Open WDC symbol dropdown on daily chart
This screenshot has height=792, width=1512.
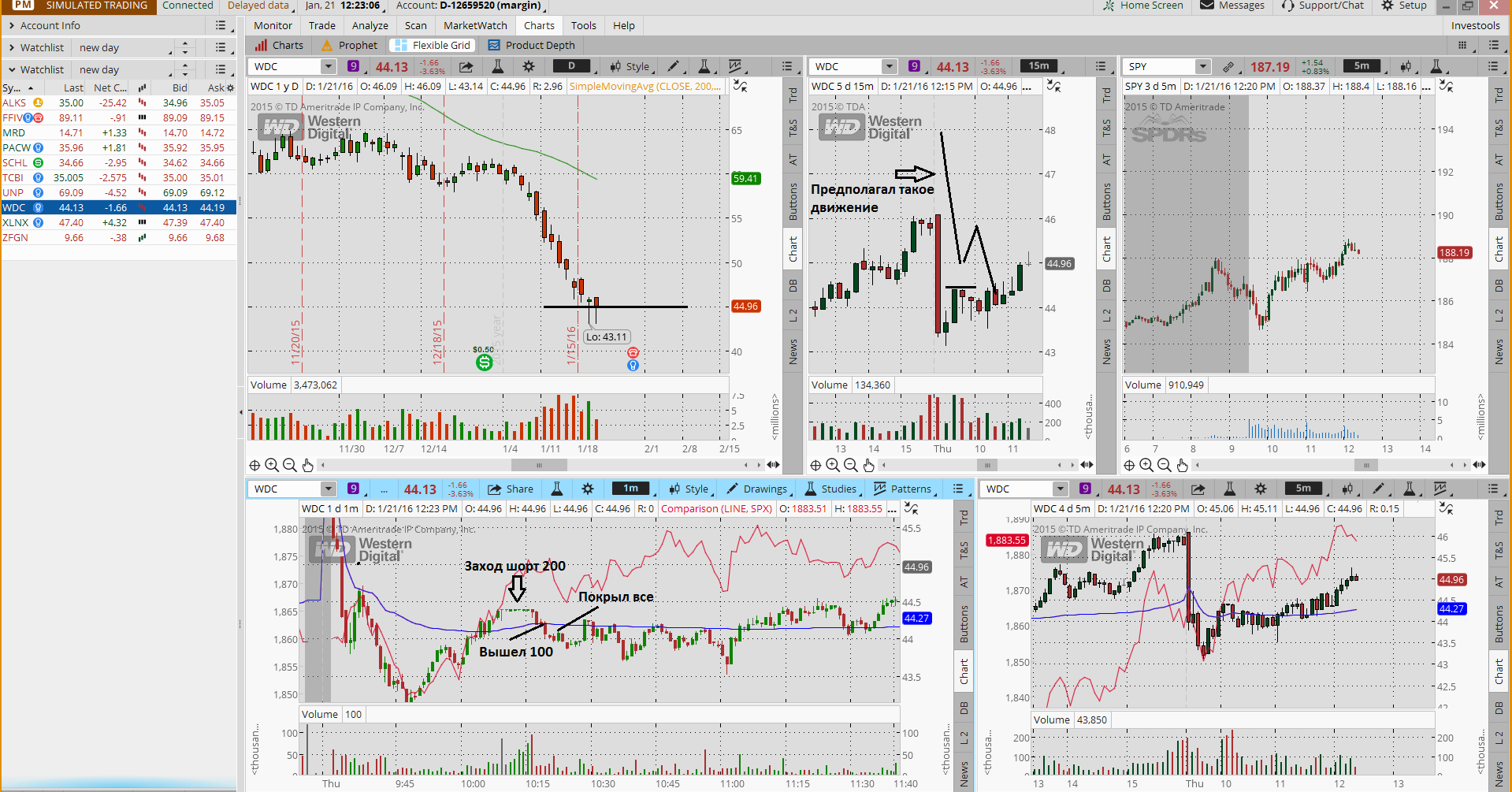pyautogui.click(x=329, y=67)
